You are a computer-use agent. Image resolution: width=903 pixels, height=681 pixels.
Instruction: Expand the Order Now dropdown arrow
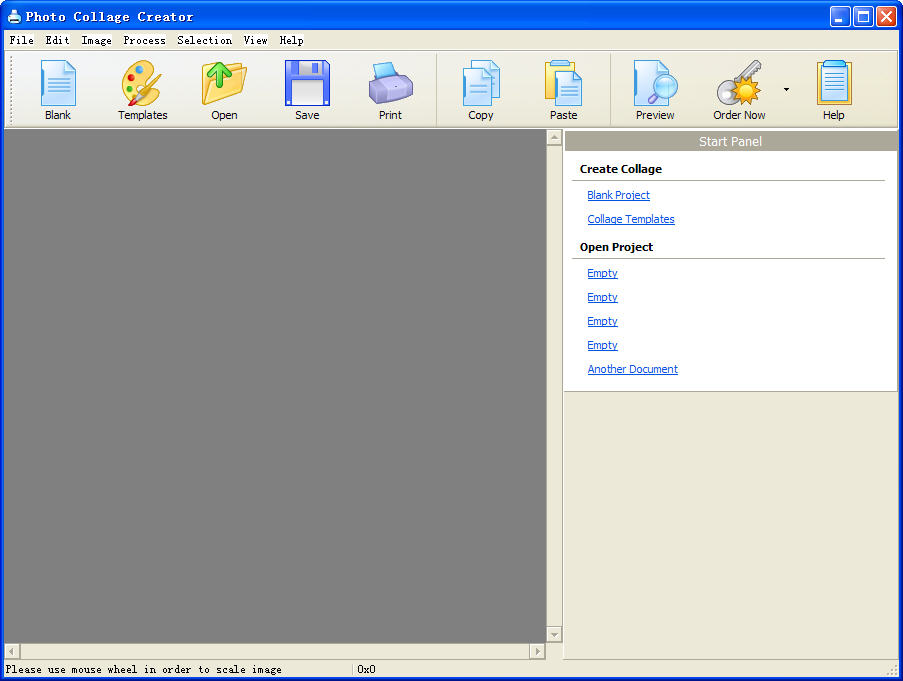(786, 89)
